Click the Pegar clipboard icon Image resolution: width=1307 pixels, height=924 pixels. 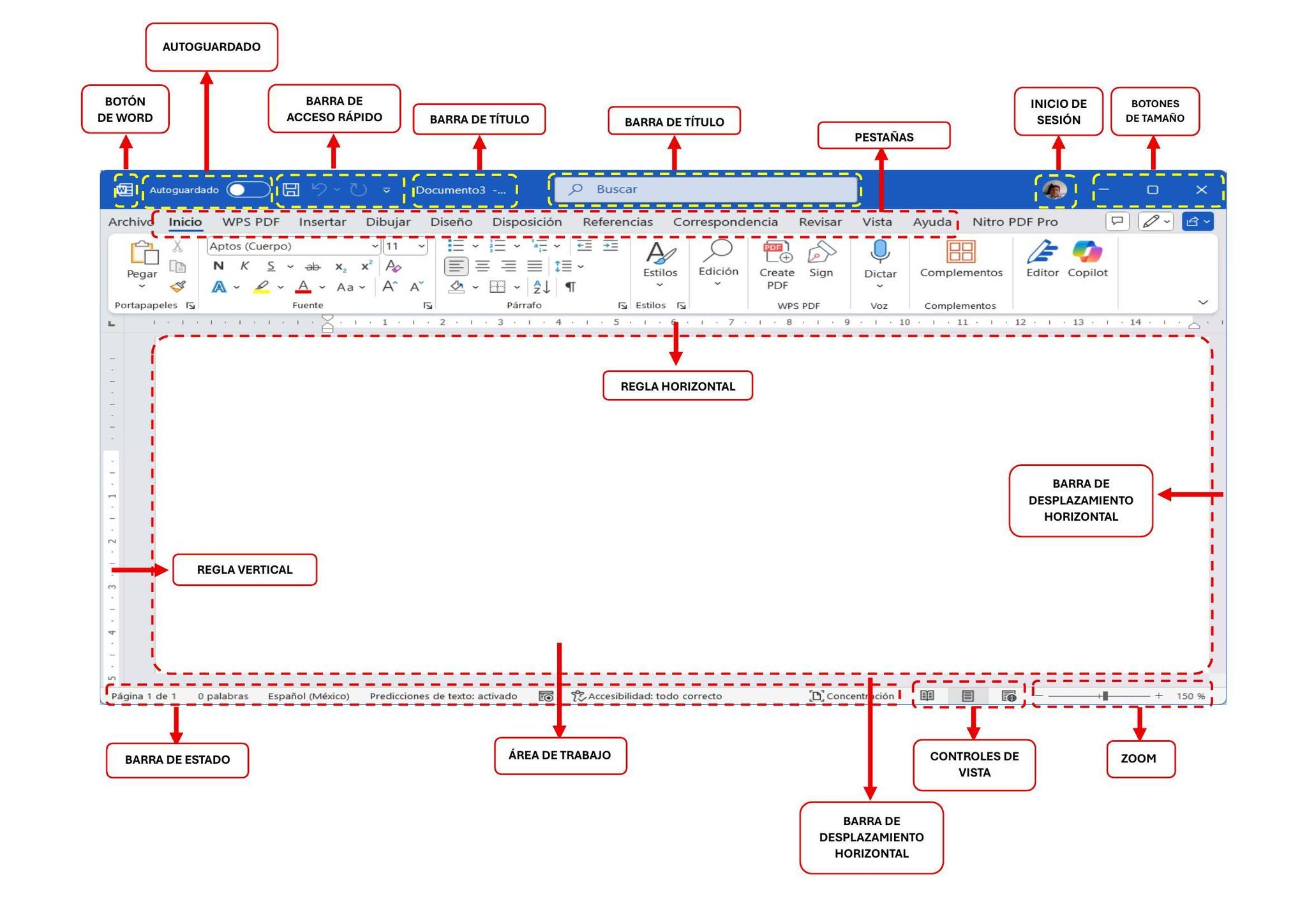click(144, 253)
